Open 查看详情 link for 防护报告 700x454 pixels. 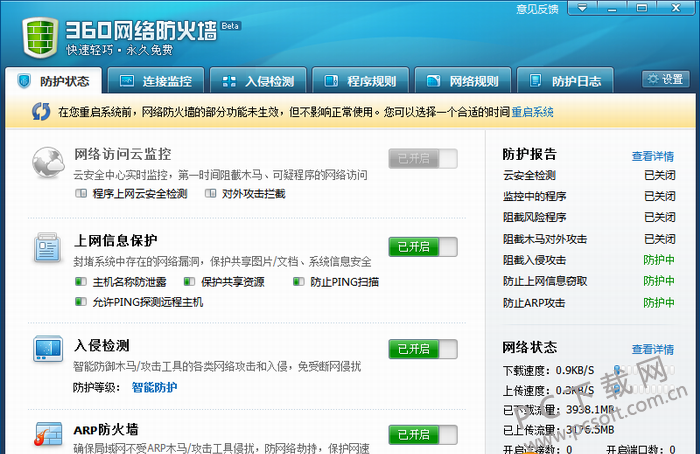pyautogui.click(x=653, y=156)
